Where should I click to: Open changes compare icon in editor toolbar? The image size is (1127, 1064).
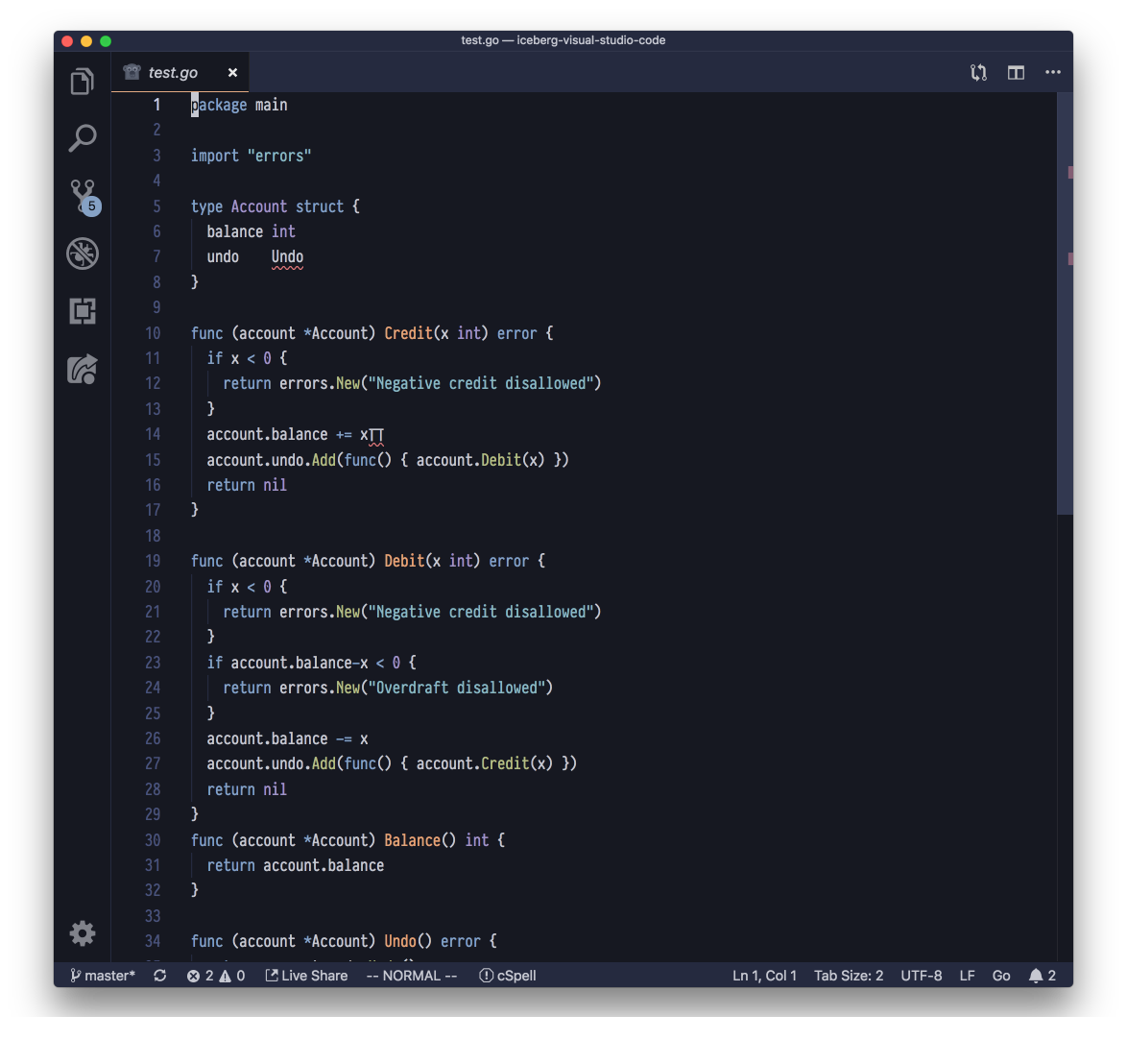tap(978, 73)
